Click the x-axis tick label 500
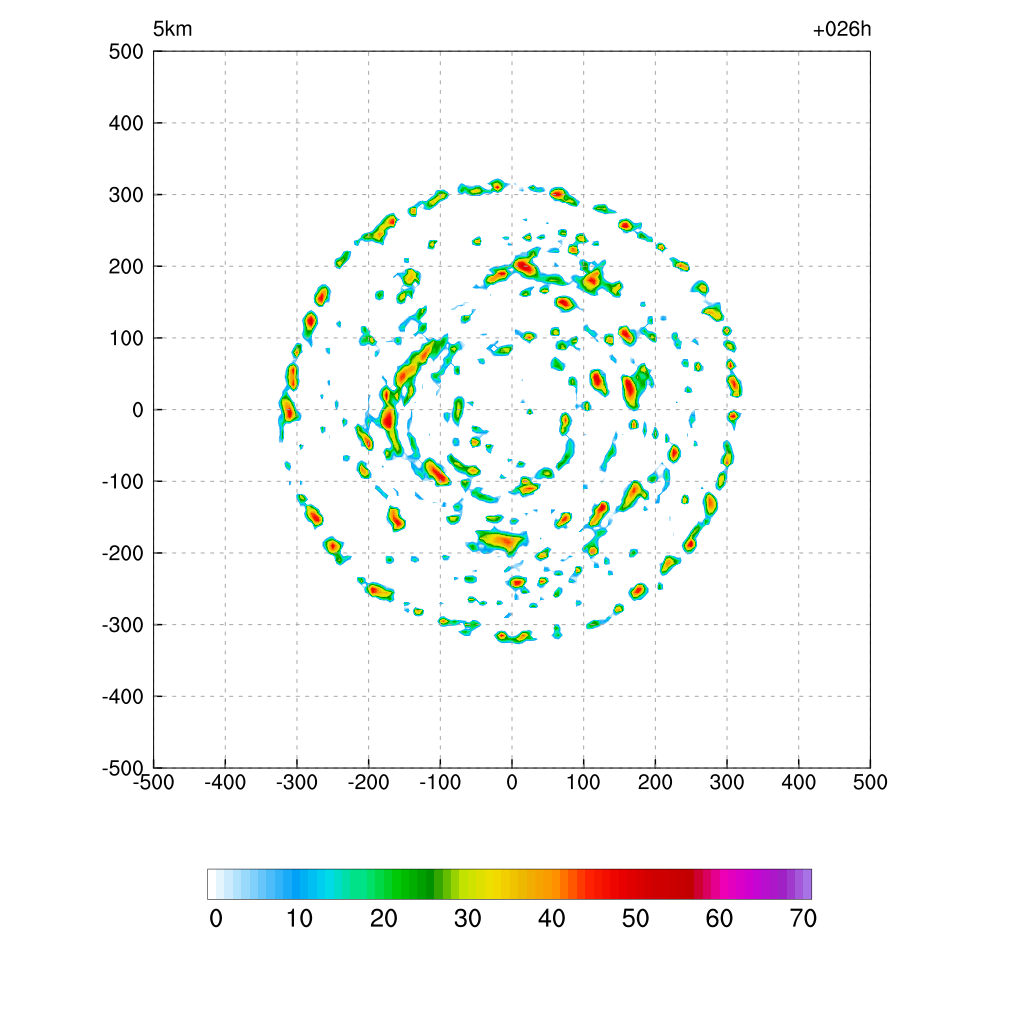The height and width of the screenshot is (1024, 1024). [870, 782]
